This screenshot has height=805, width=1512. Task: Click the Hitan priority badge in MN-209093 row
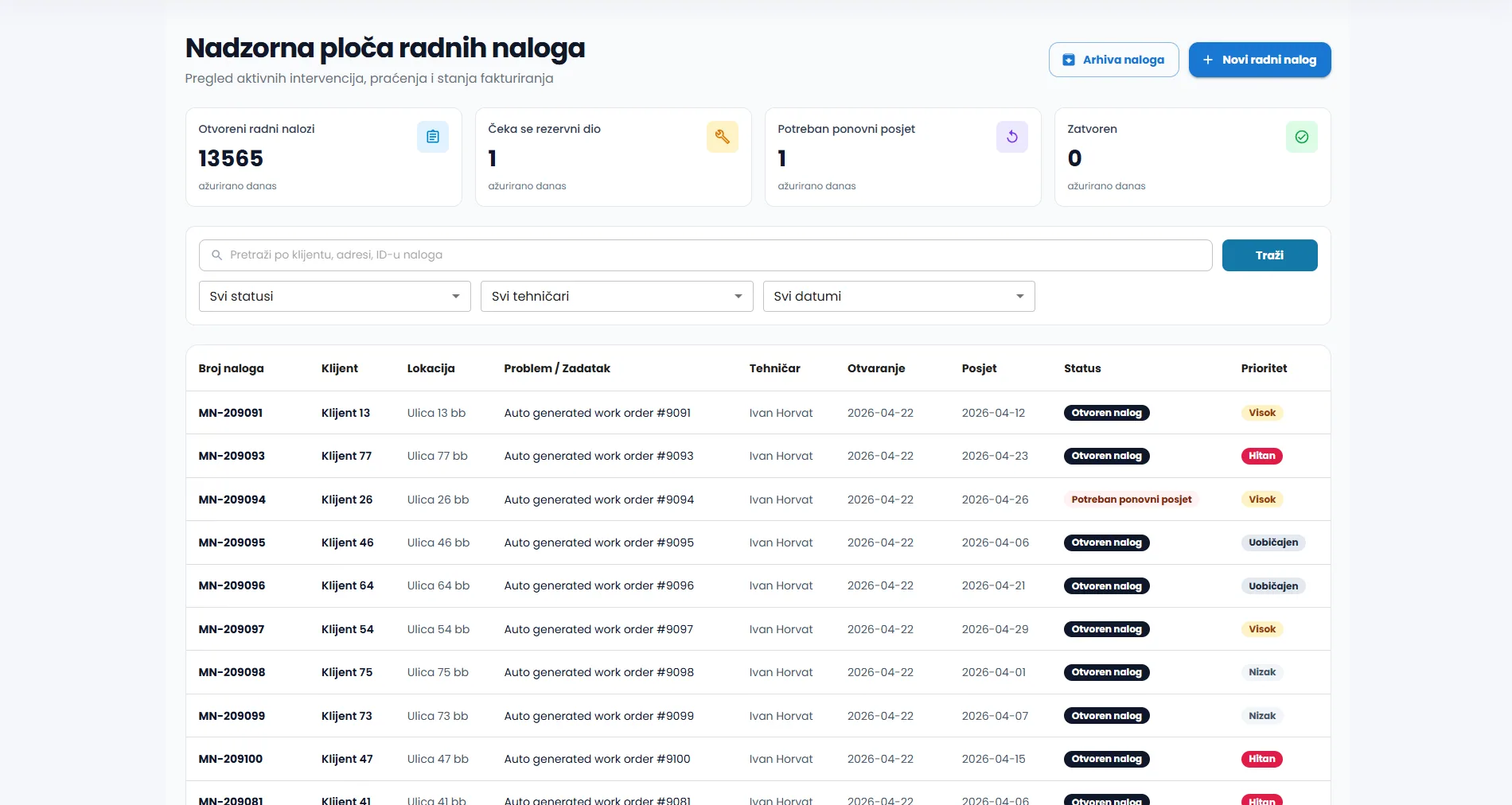[x=1262, y=456]
